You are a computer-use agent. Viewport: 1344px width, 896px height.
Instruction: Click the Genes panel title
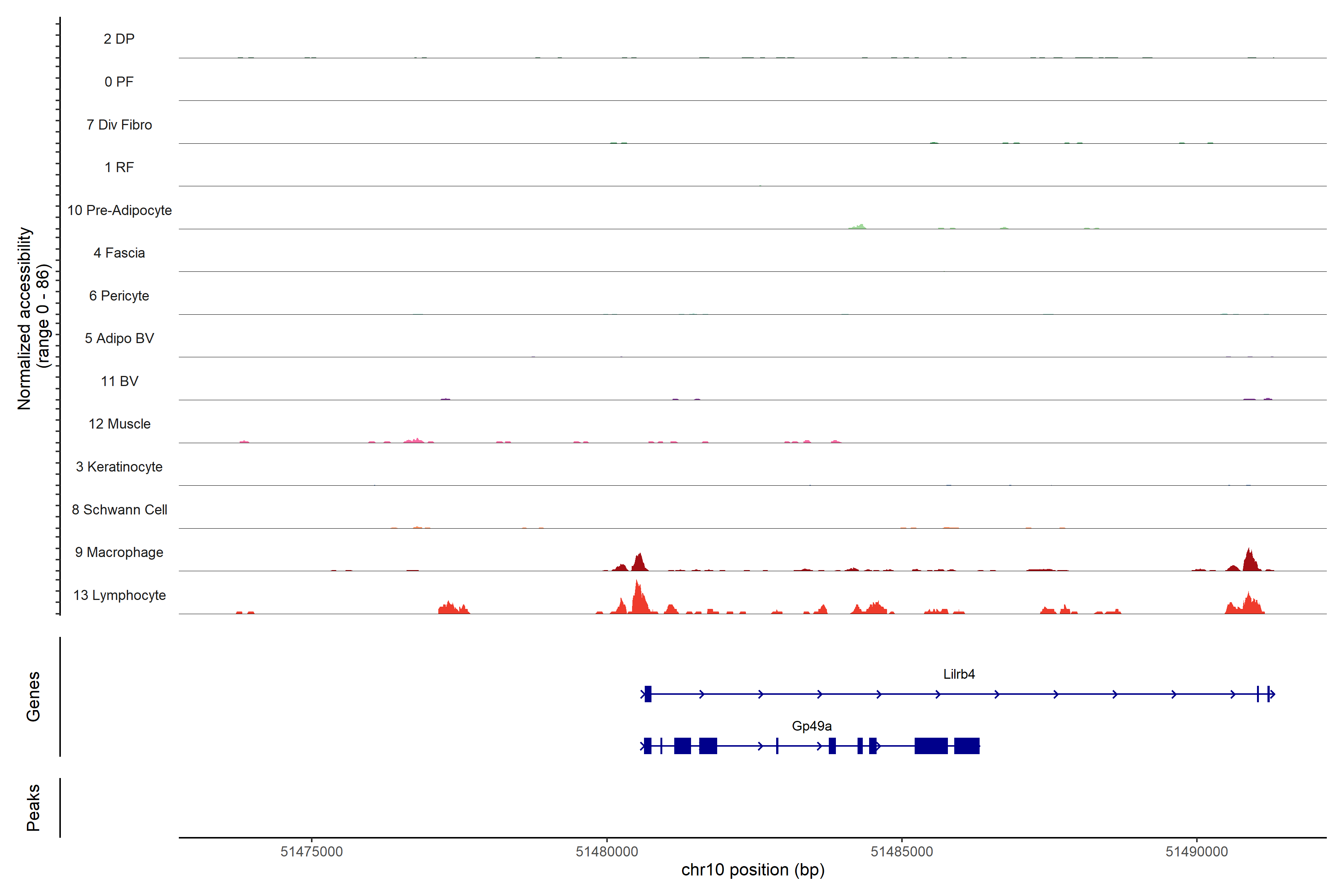tap(33, 697)
